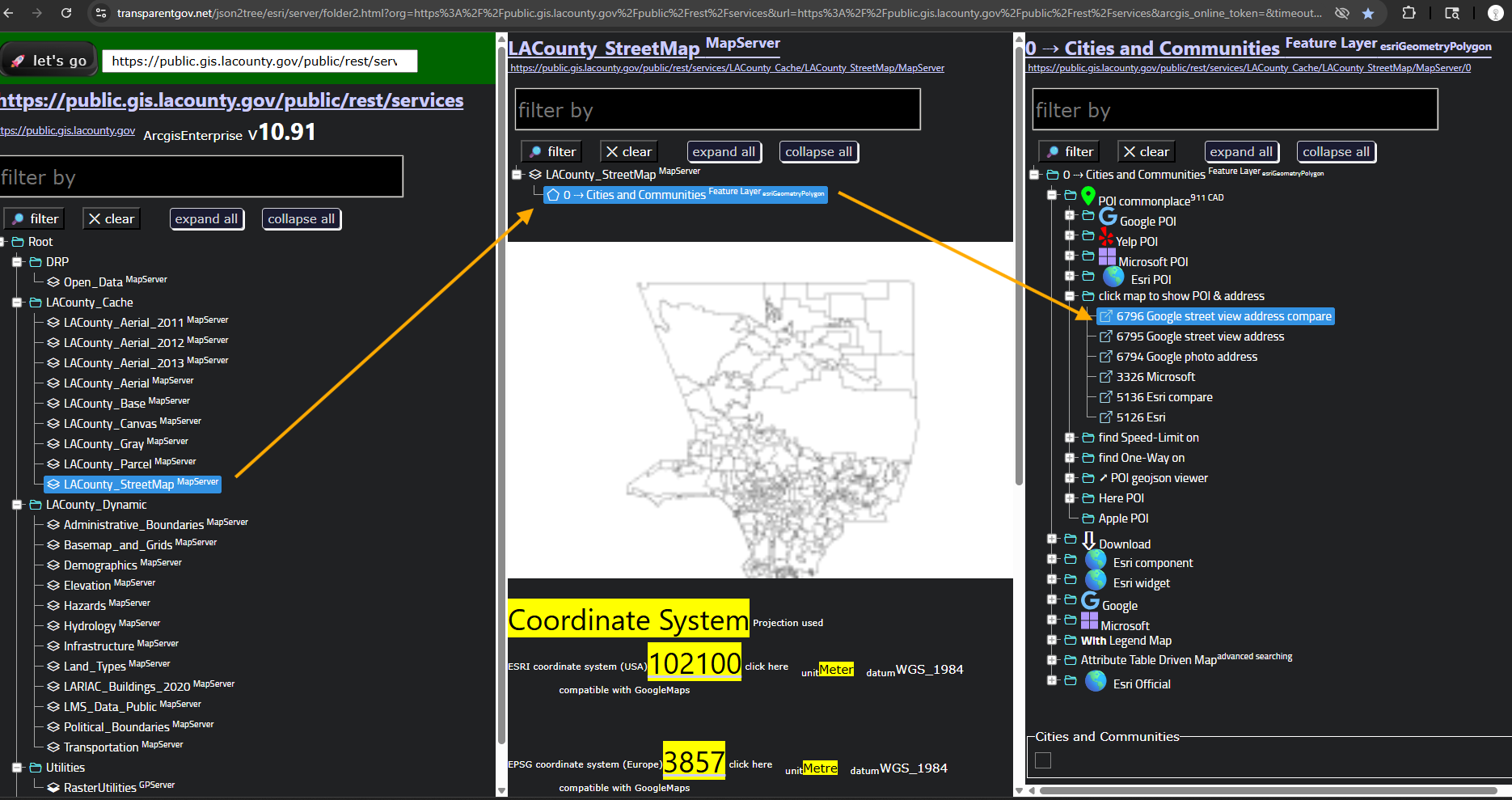Click the browser reload icon

click(x=66, y=13)
